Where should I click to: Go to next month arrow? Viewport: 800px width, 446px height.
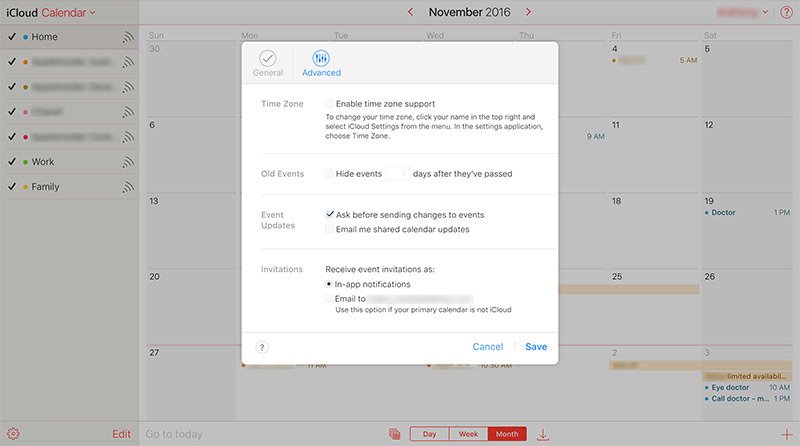tap(528, 12)
